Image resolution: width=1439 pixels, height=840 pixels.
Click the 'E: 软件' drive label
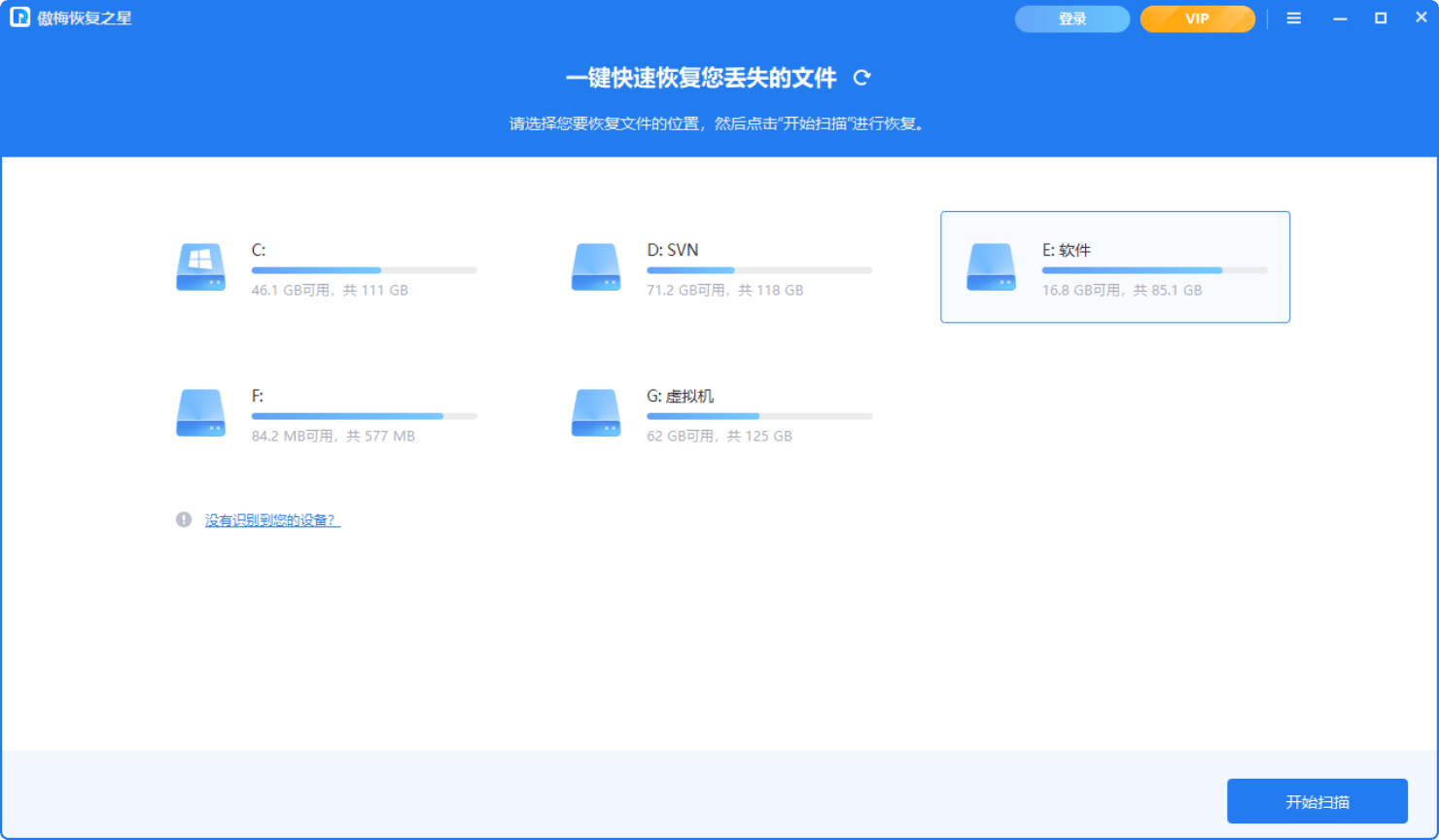pyautogui.click(x=1067, y=250)
